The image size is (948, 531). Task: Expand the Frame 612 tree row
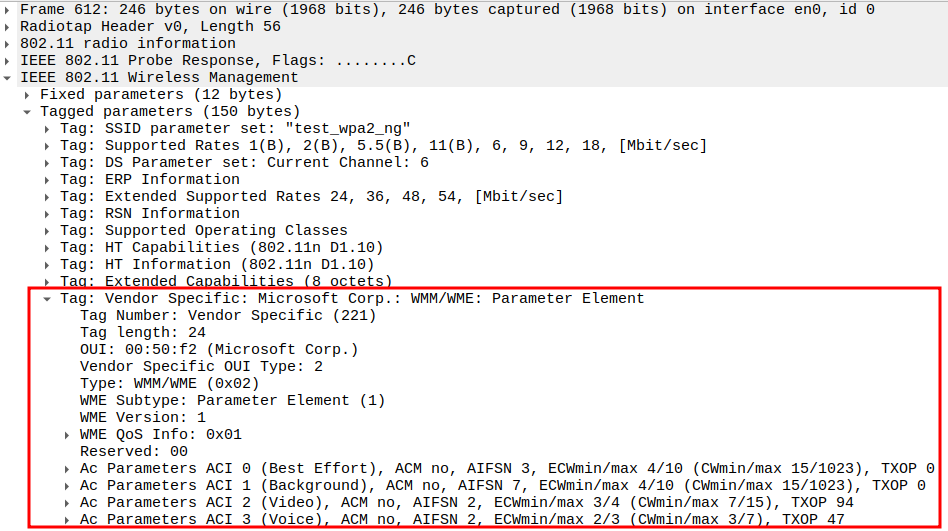pyautogui.click(x=9, y=9)
